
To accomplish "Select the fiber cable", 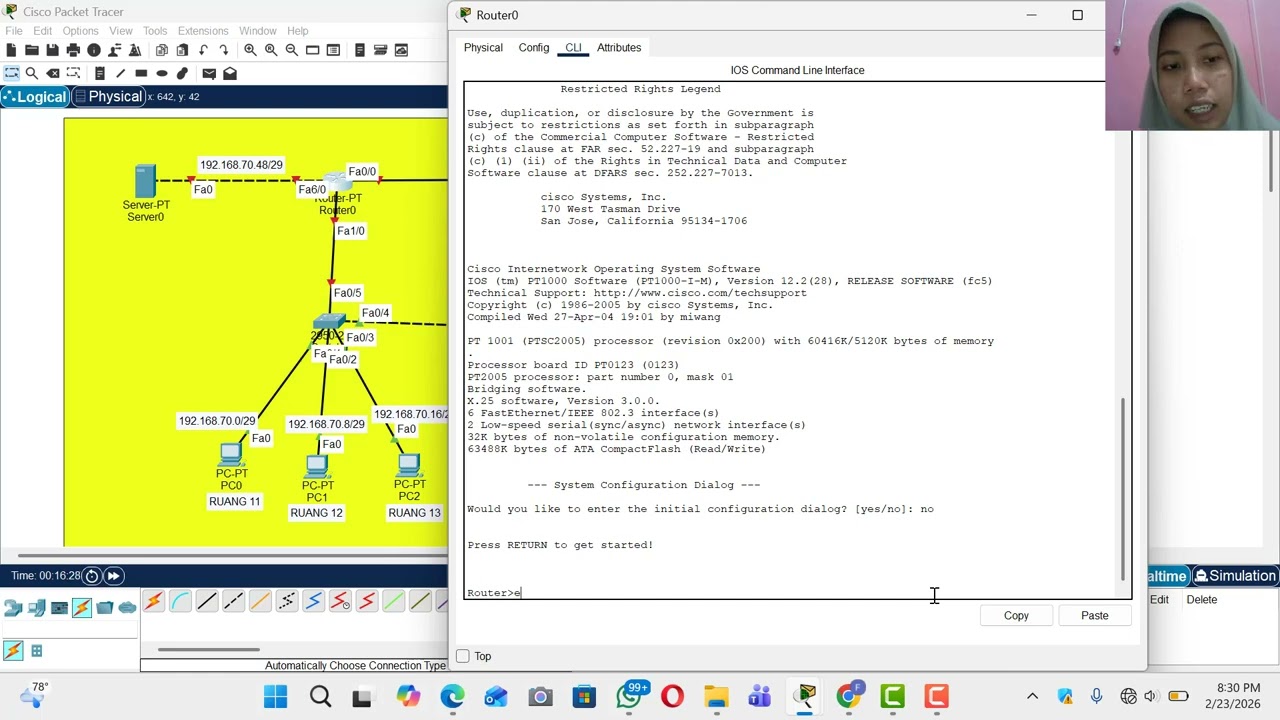I will 260,601.
